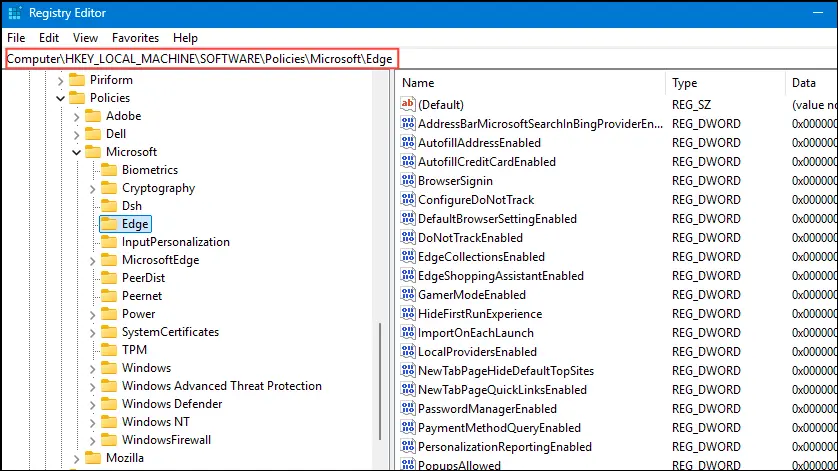This screenshot has height=471, width=838.
Task: Click the Registry Editor app icon in title bar
Action: [13, 13]
